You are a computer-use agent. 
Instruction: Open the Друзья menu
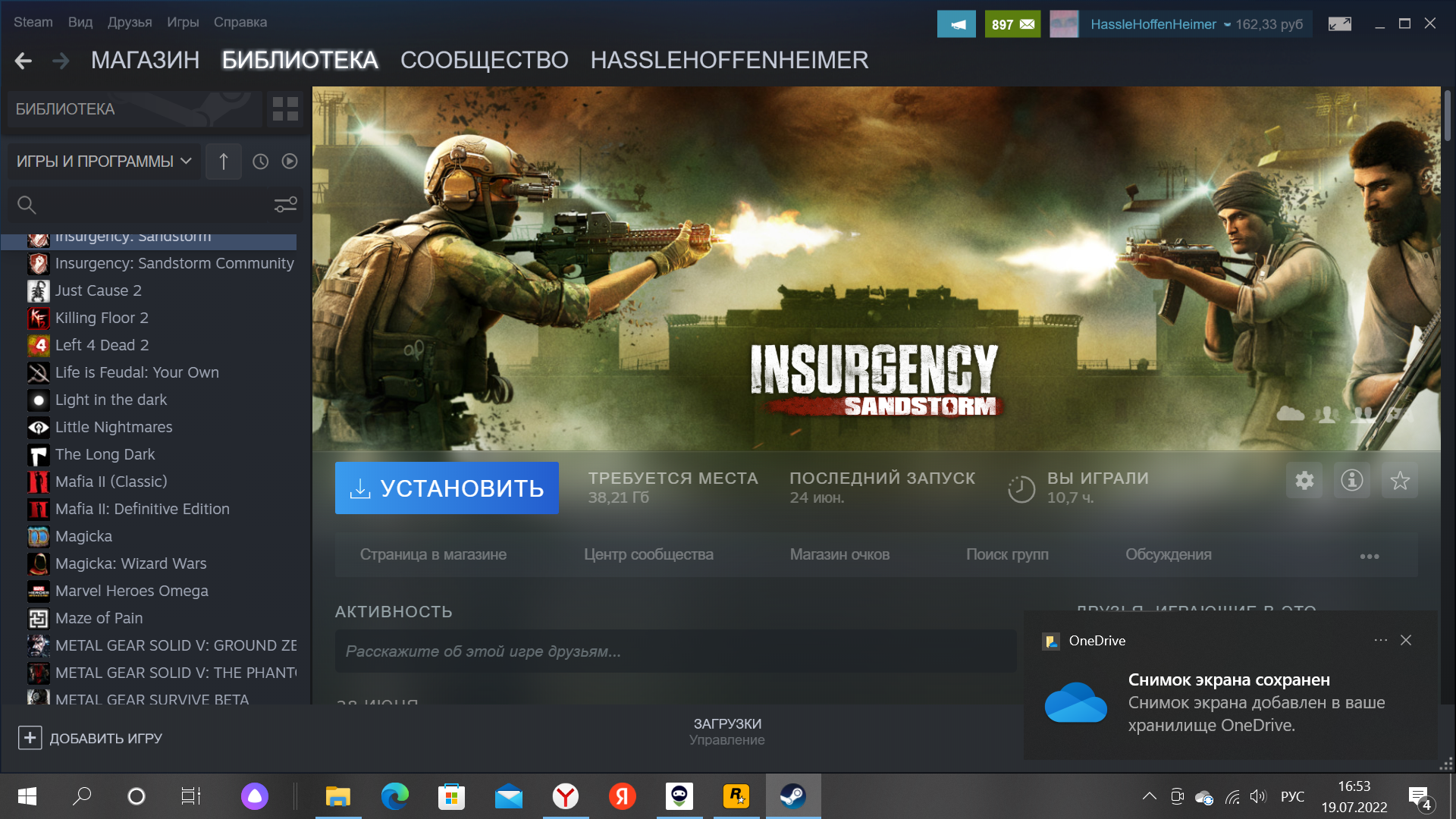tap(130, 22)
